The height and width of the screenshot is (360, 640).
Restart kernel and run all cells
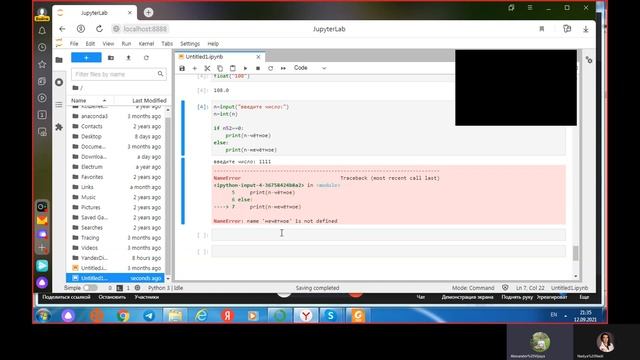[283, 68]
